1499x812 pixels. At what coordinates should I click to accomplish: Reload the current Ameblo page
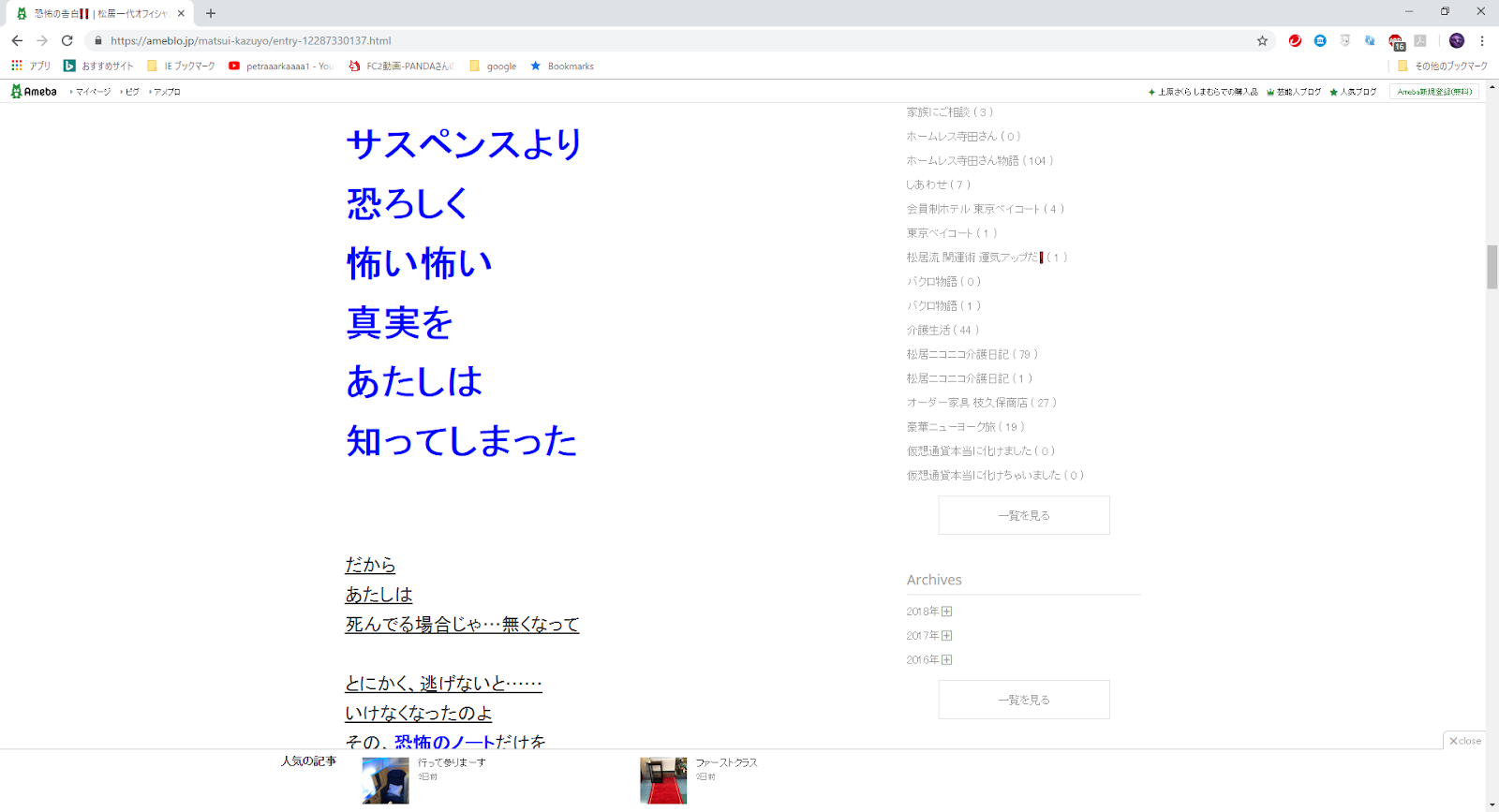(x=67, y=40)
